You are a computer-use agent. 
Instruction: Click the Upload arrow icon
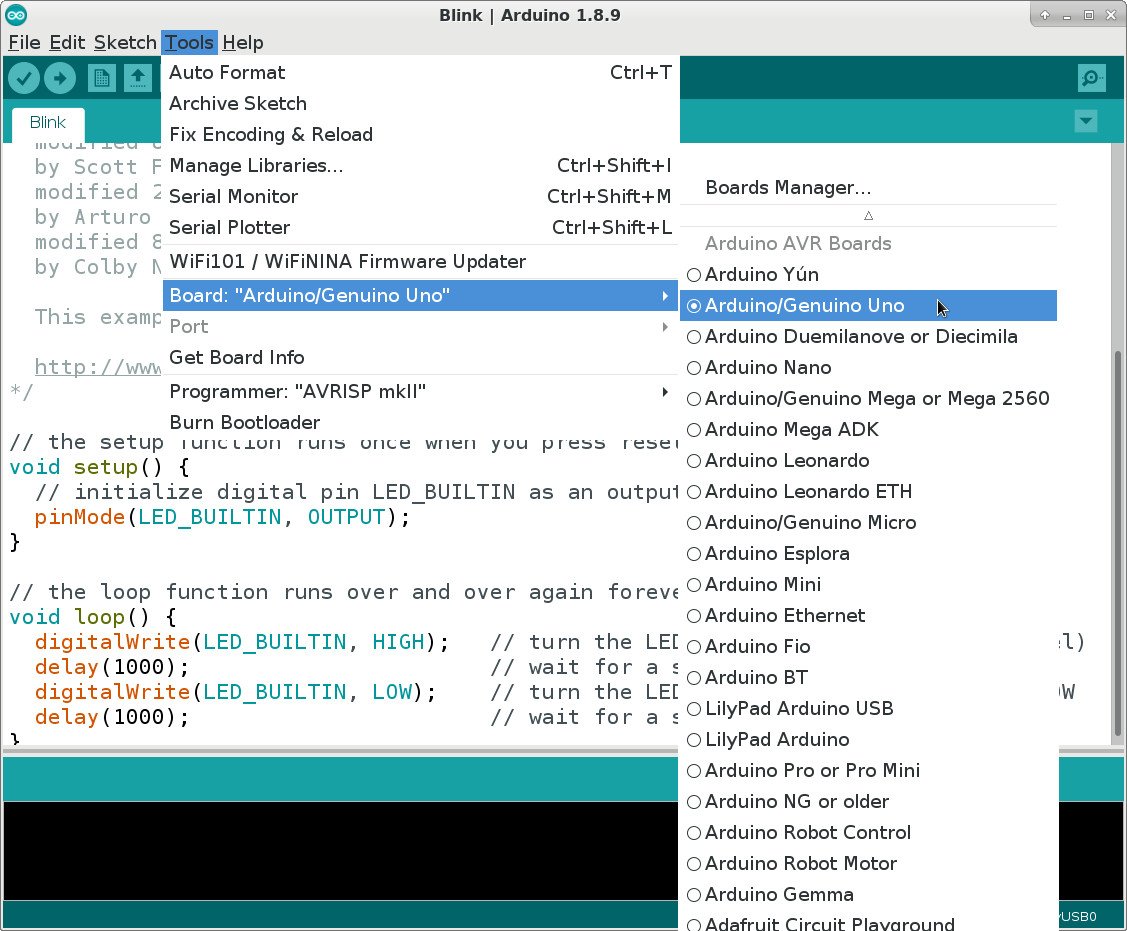coord(60,78)
